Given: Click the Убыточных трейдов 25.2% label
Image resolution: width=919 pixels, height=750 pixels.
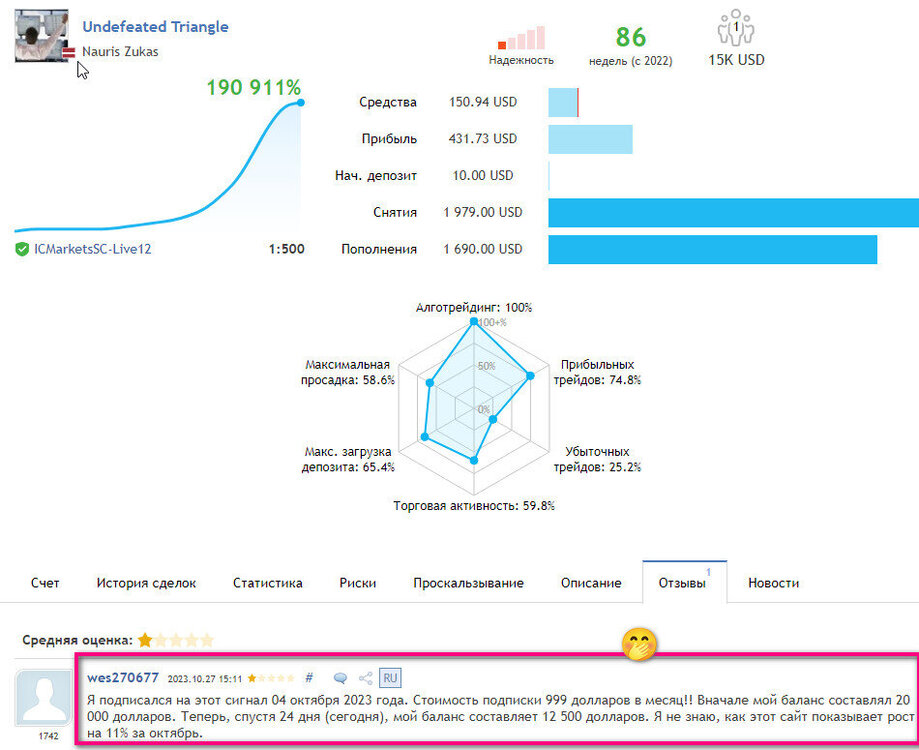Looking at the screenshot, I should [597, 459].
